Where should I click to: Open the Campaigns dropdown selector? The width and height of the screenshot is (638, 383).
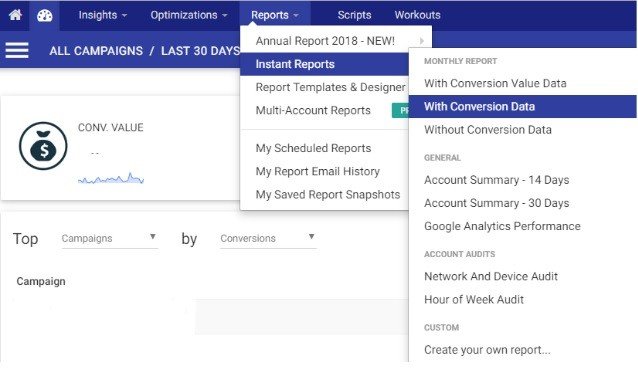[109, 238]
